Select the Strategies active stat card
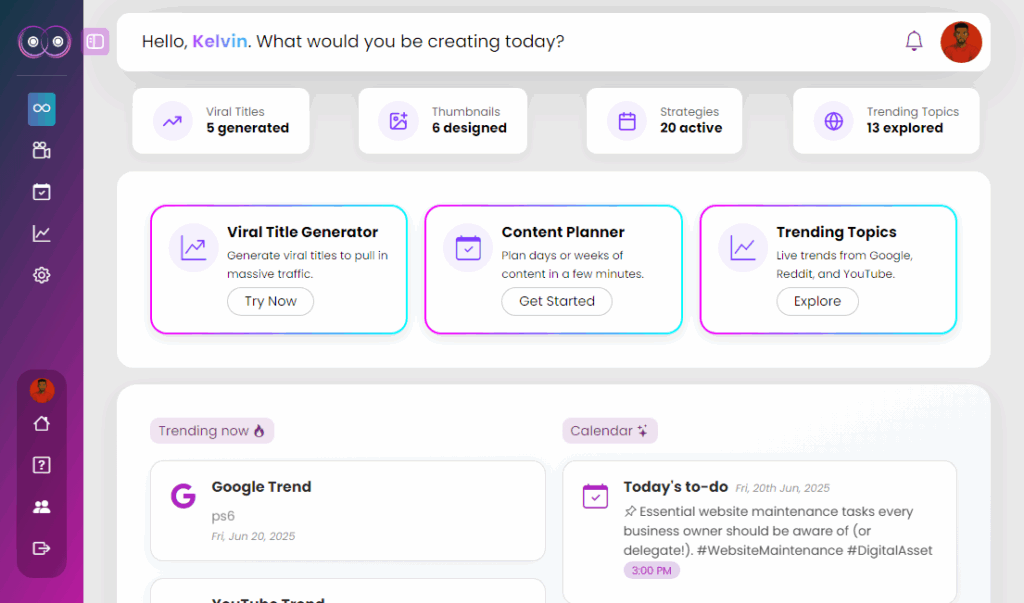The image size is (1024, 603). coord(664,121)
